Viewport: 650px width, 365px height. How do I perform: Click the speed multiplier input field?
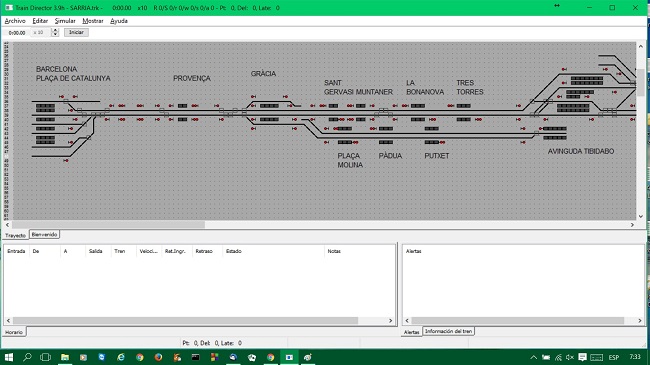pyautogui.click(x=41, y=32)
